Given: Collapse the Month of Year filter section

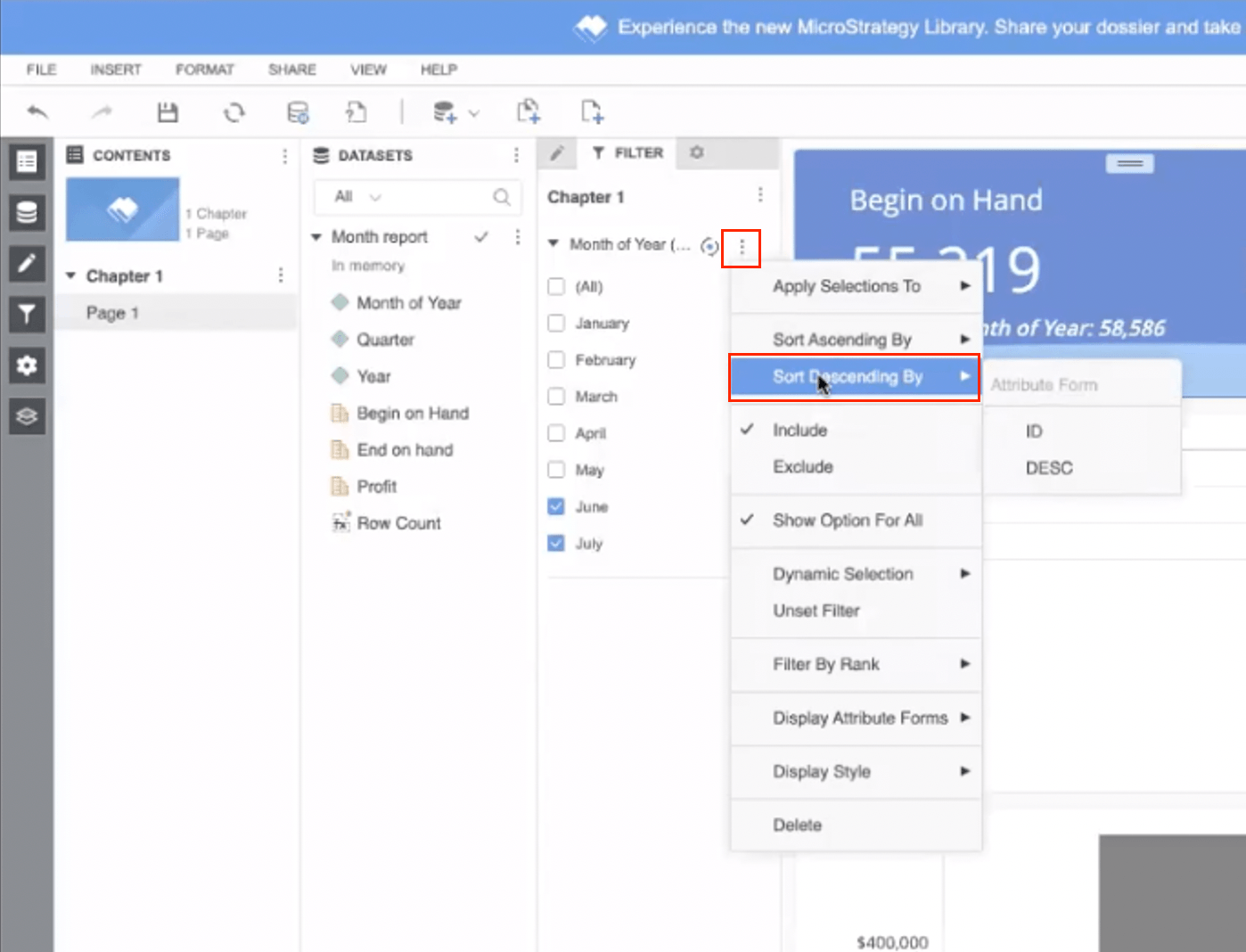Looking at the screenshot, I should click(553, 243).
